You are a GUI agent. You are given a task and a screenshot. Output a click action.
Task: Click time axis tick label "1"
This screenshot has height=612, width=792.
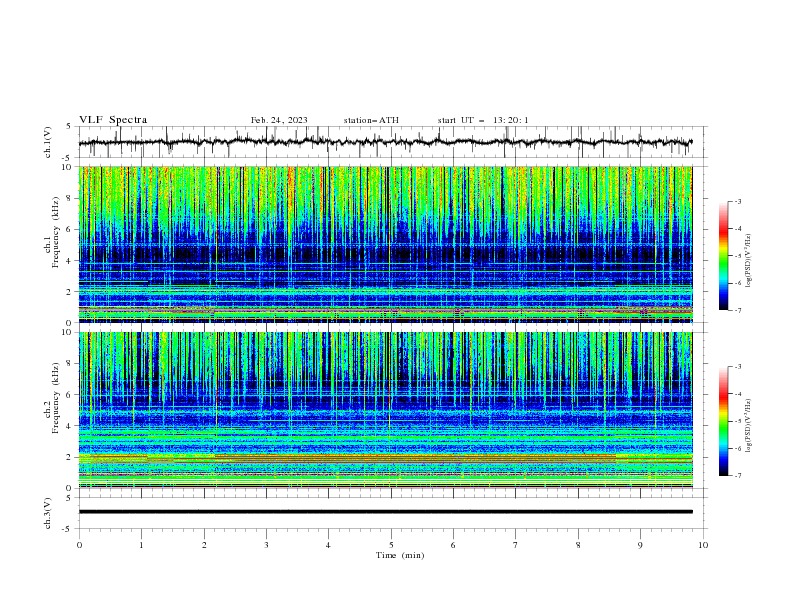click(141, 545)
